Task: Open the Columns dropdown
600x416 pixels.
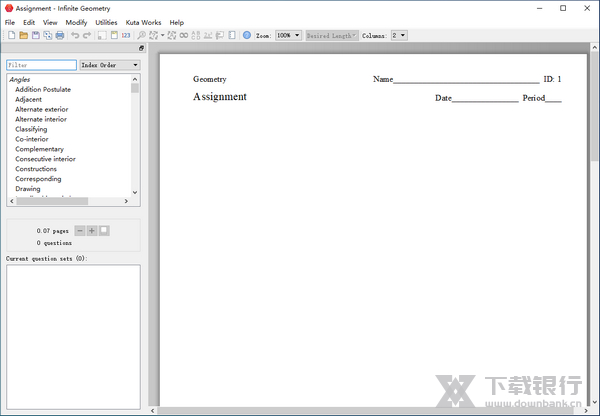Action: pyautogui.click(x=399, y=35)
